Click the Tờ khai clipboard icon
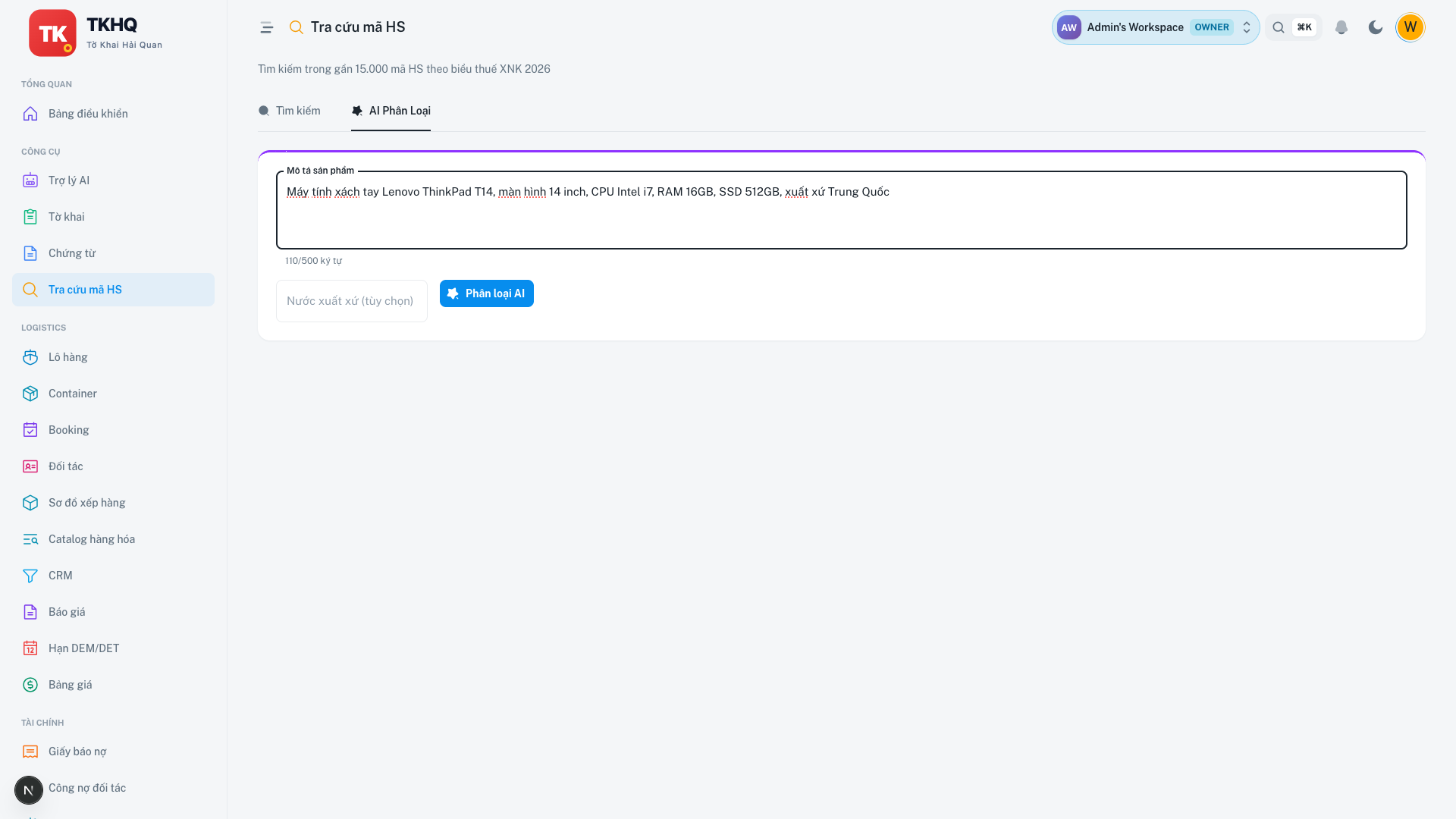Image resolution: width=1456 pixels, height=819 pixels. click(x=30, y=217)
